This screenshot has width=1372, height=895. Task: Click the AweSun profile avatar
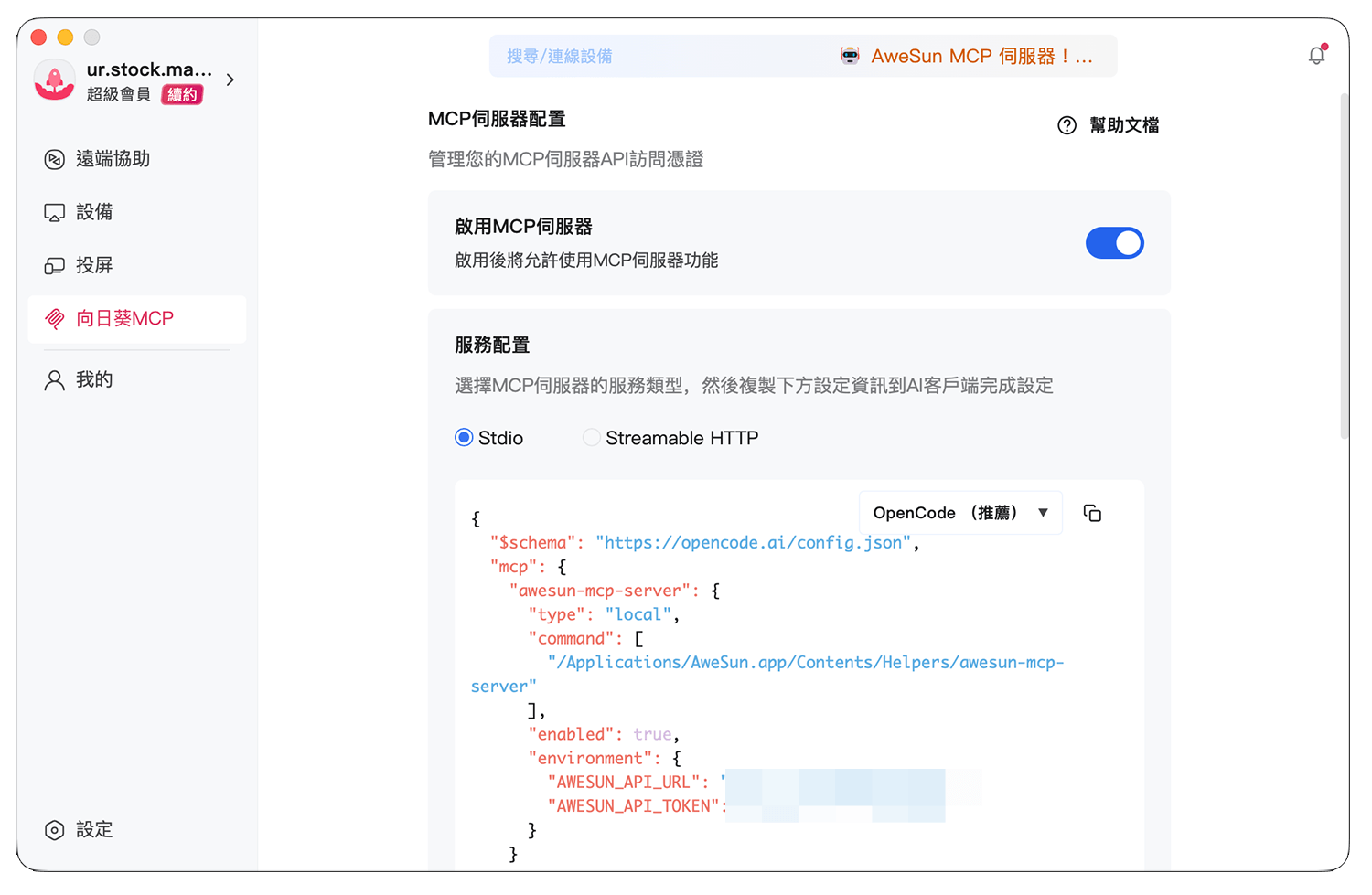coord(54,80)
